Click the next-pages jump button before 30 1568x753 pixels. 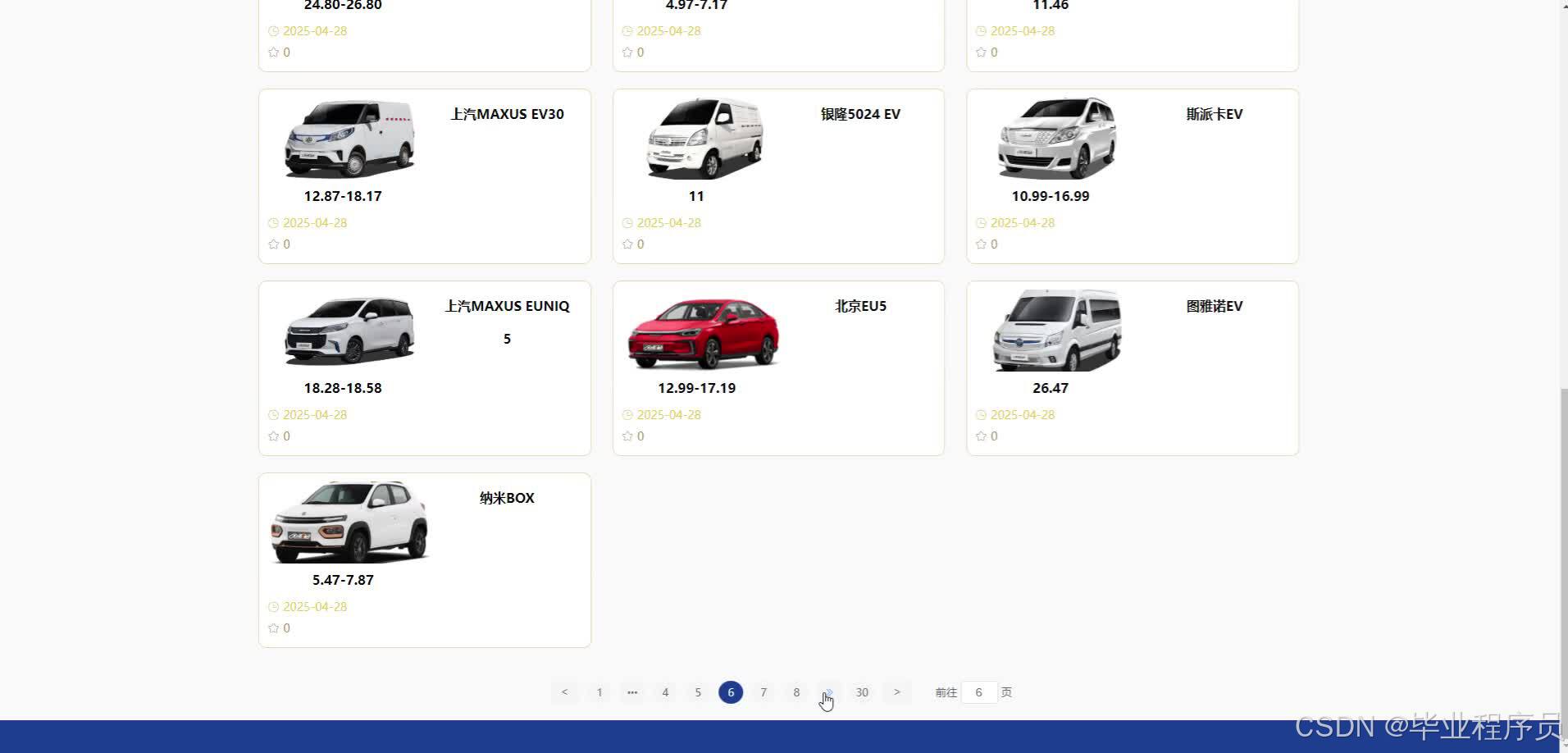click(829, 692)
